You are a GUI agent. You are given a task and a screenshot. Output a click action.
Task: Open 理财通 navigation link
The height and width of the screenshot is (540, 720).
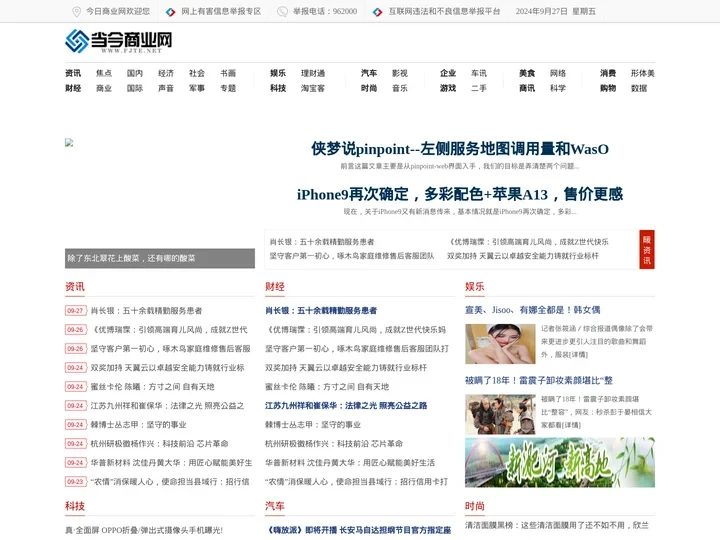pos(313,73)
